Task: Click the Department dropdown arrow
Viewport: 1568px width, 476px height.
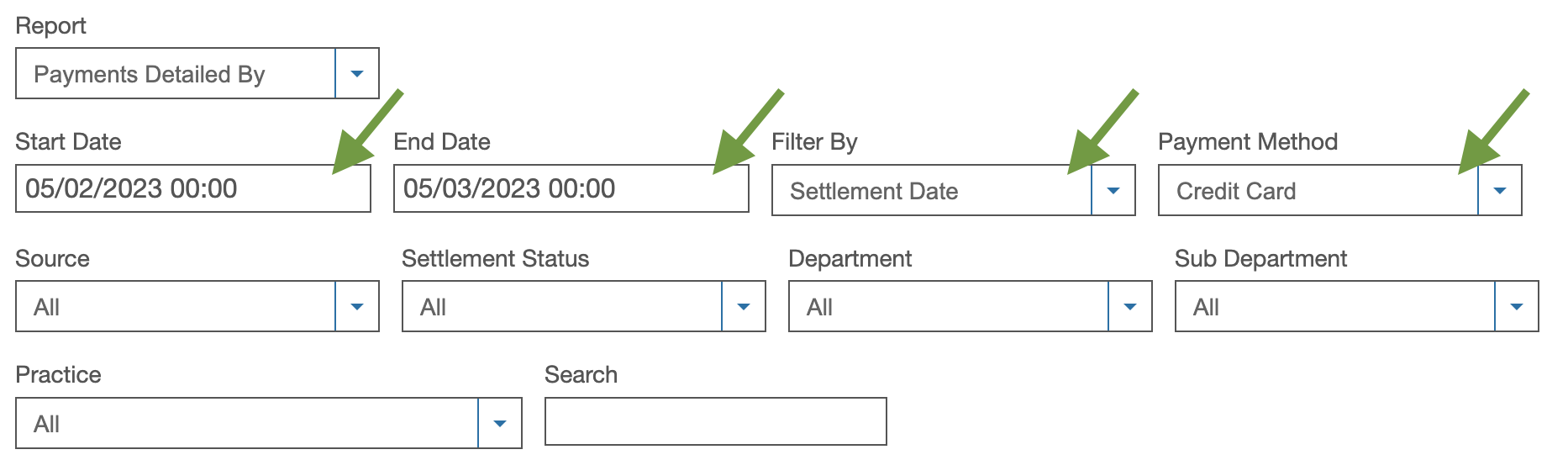Action: tap(1130, 307)
